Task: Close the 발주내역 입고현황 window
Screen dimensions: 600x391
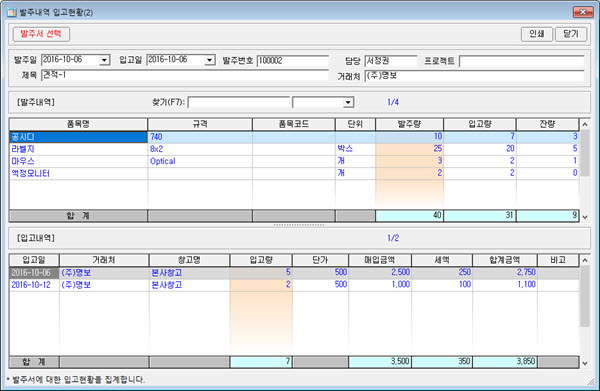Action: tap(583, 12)
